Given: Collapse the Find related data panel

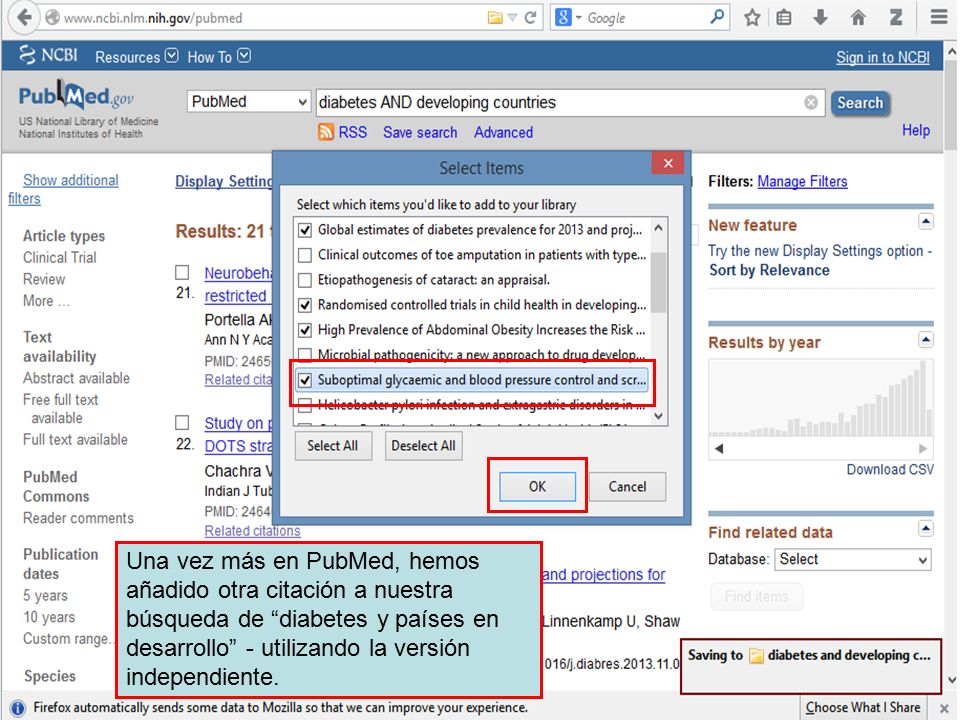Looking at the screenshot, I should click(926, 528).
